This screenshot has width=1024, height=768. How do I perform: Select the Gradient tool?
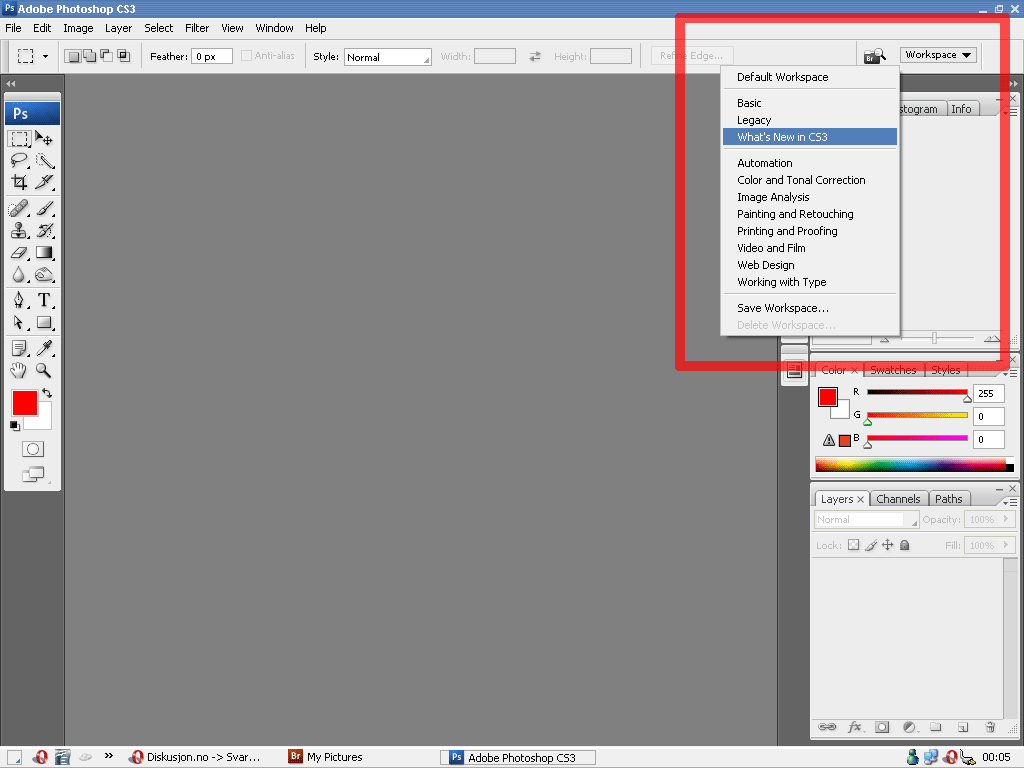pos(44,252)
